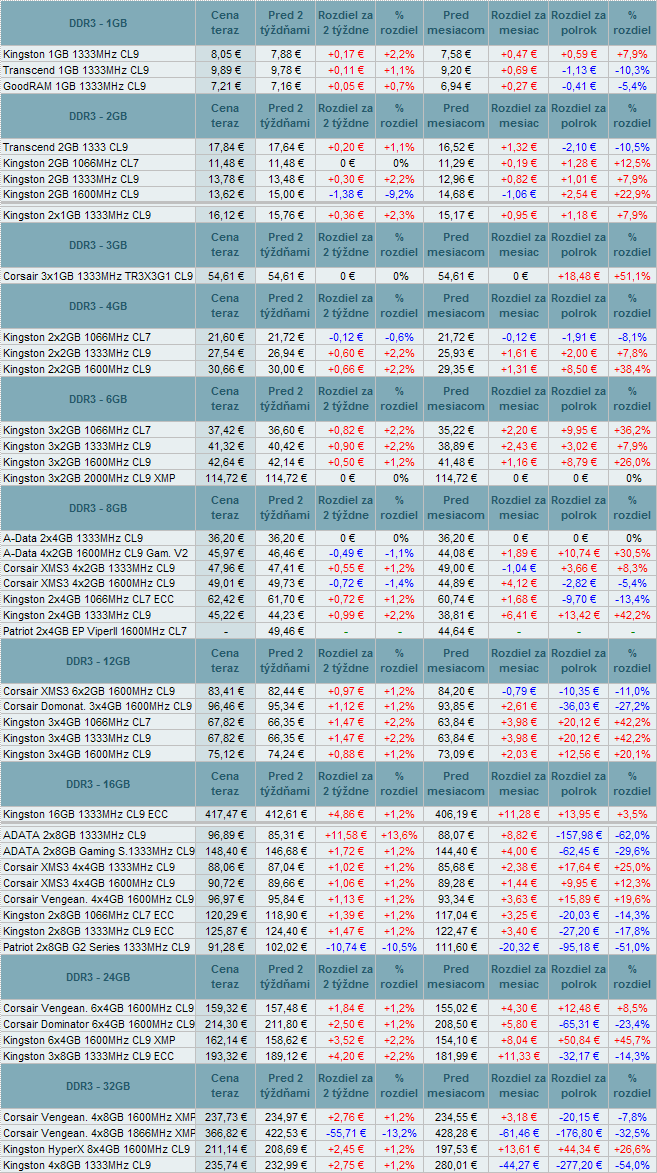Select the "DDR3 - 2GB" section header
The height and width of the screenshot is (1173, 657).
[98, 116]
